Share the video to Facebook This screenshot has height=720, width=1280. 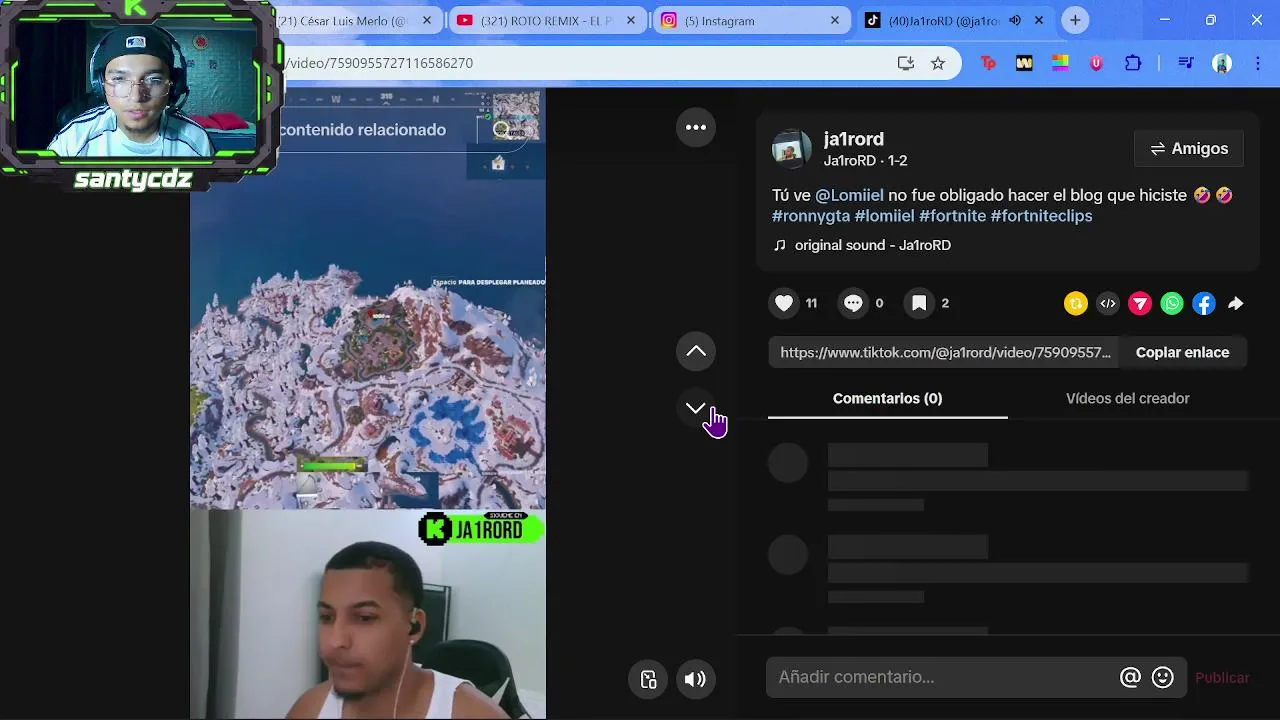point(1204,304)
